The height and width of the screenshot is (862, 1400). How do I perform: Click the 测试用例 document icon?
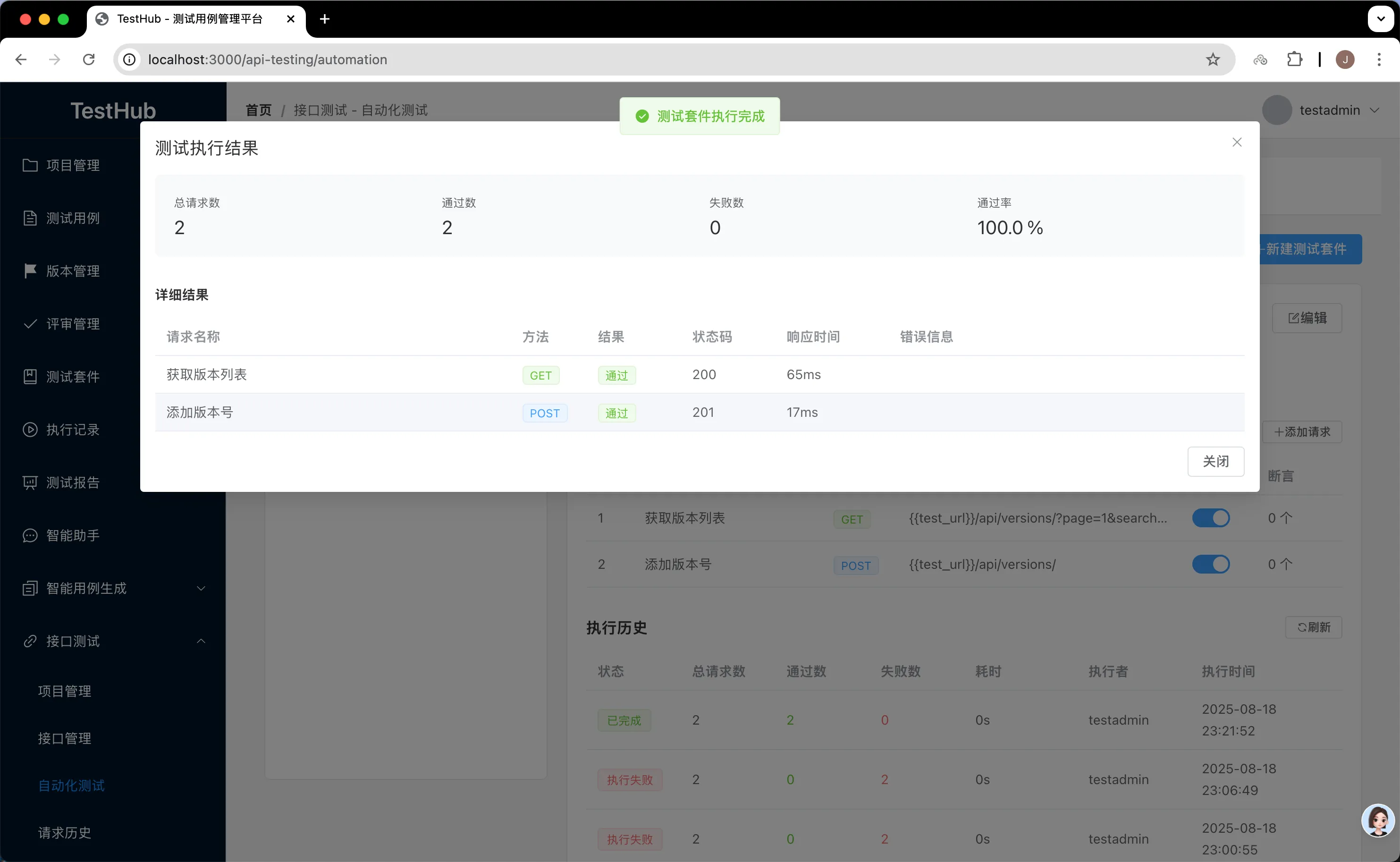[30, 219]
